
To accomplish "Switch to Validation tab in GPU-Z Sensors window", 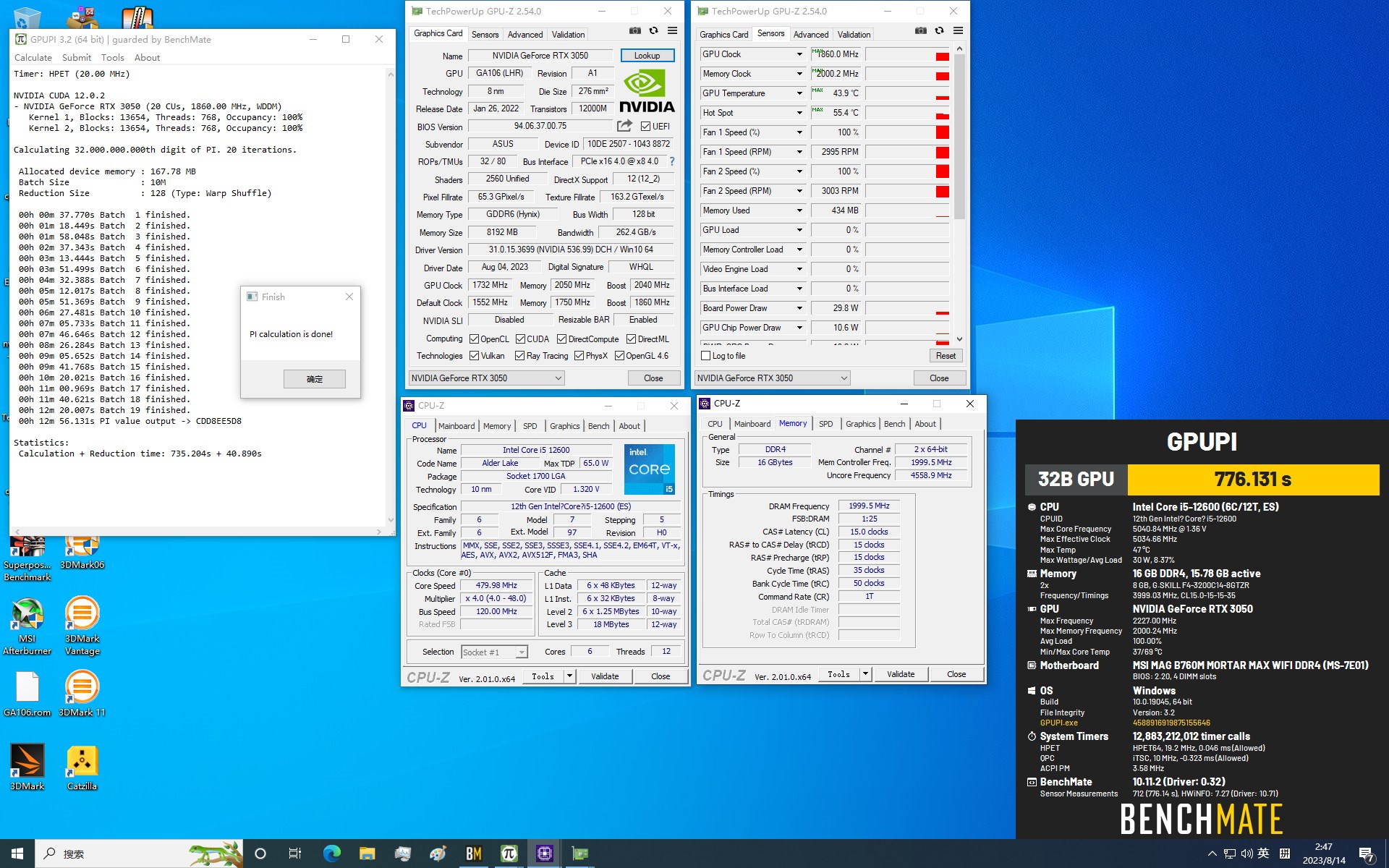I will [854, 35].
